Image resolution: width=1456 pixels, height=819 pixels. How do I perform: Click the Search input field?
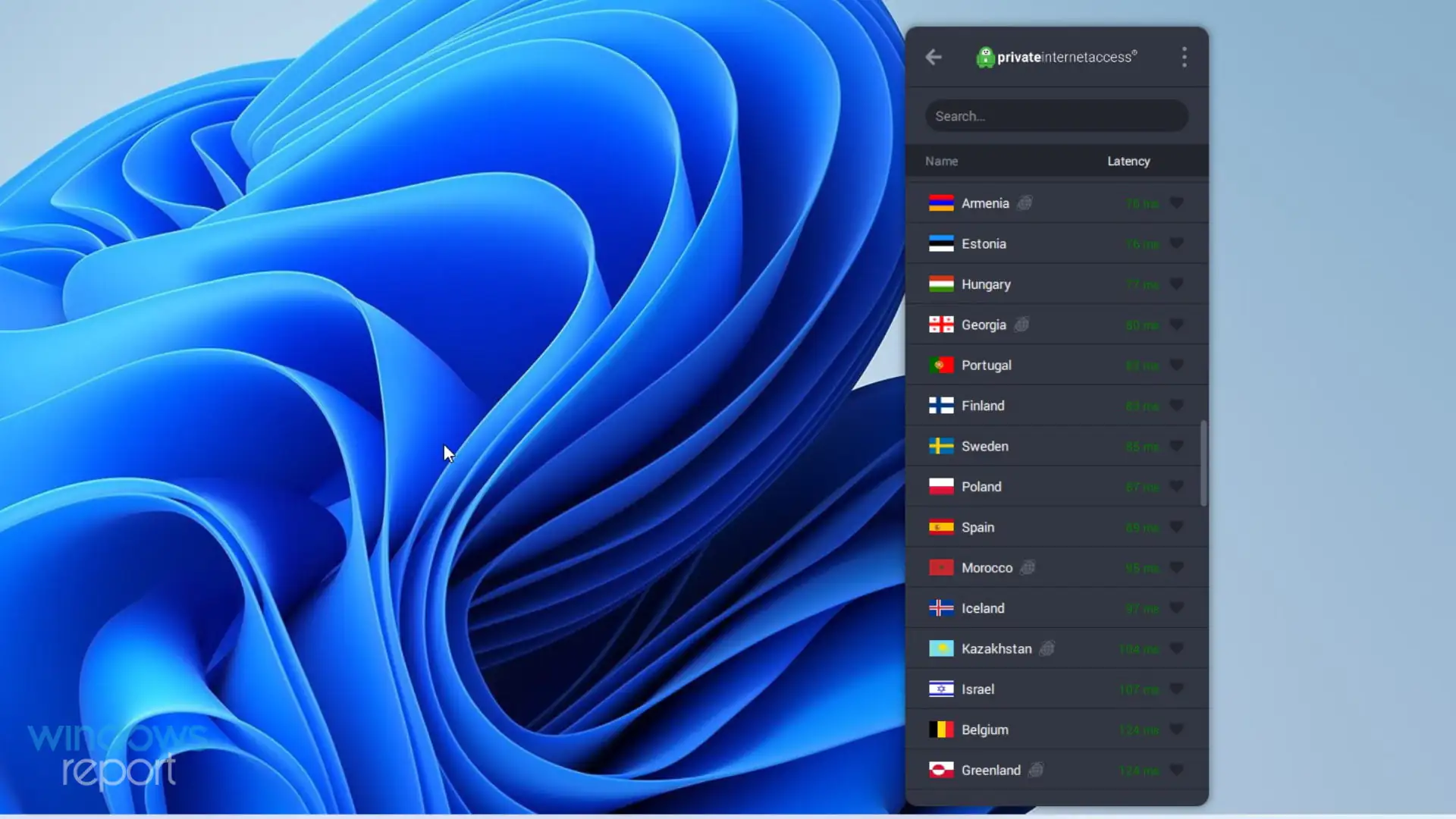tap(1056, 116)
